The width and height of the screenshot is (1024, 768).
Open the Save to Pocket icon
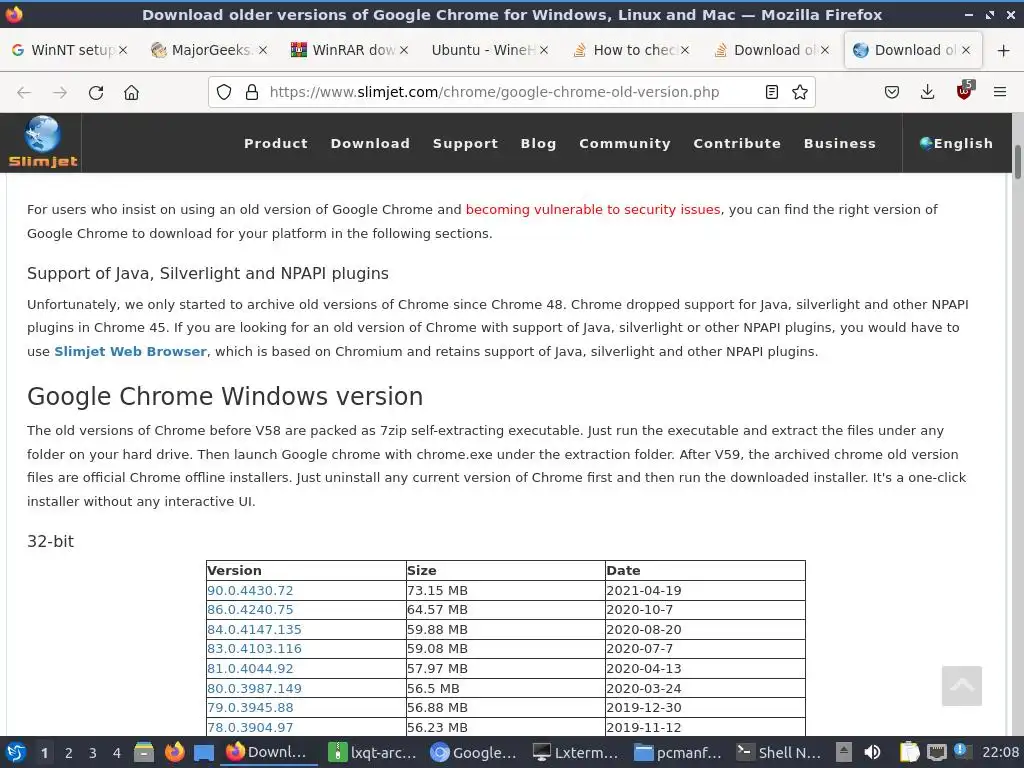pos(891,92)
